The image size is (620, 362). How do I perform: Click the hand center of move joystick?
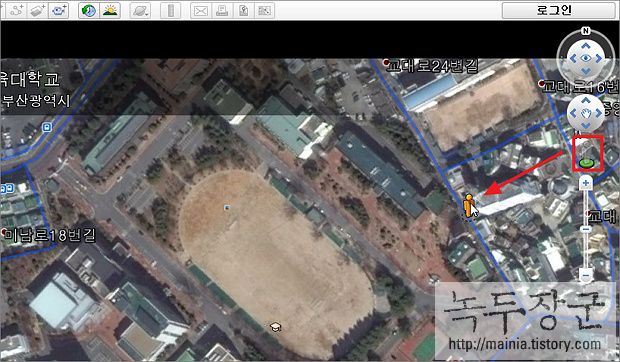[x=586, y=113]
